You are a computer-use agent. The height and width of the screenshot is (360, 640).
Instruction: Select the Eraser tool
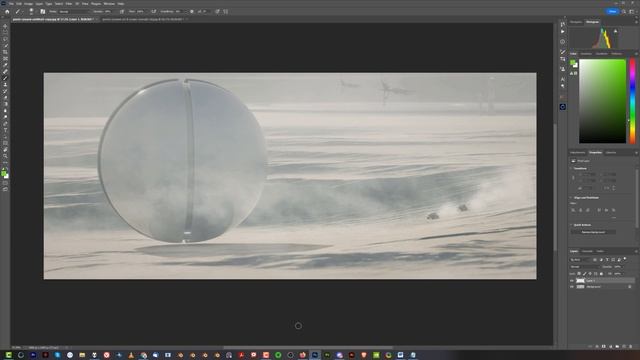point(5,98)
